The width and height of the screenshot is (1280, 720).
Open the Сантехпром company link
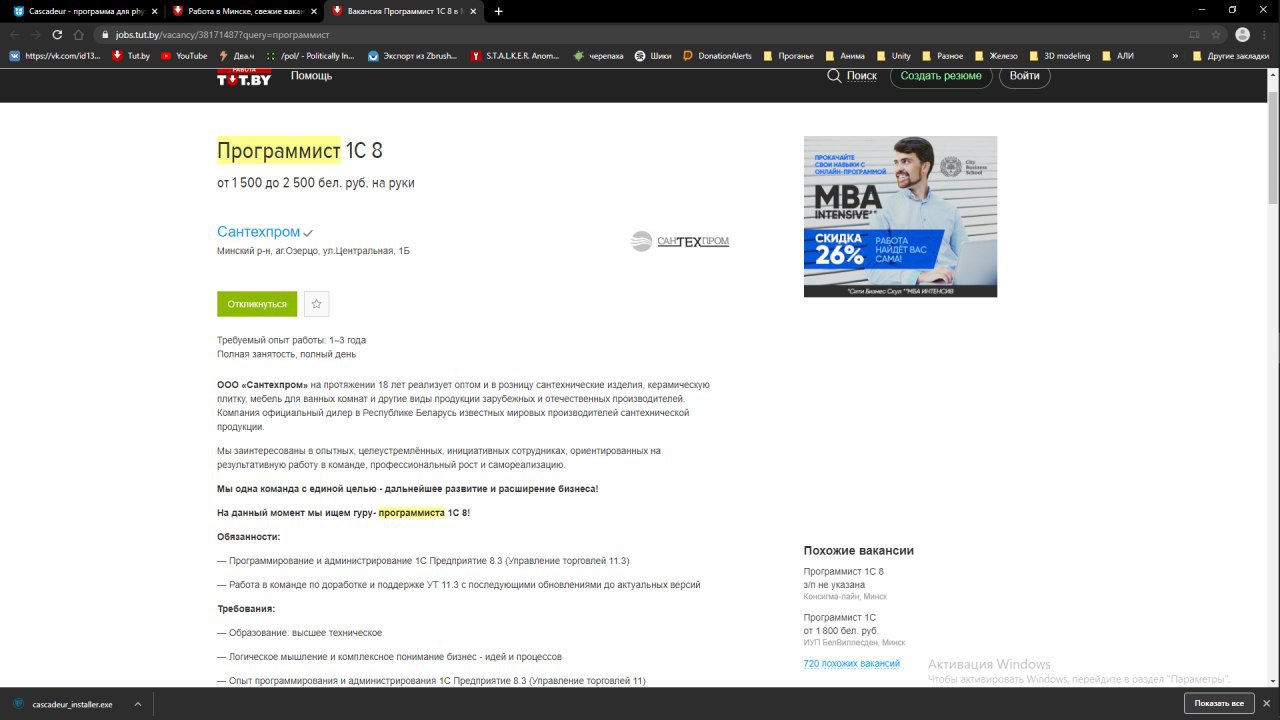pos(258,232)
